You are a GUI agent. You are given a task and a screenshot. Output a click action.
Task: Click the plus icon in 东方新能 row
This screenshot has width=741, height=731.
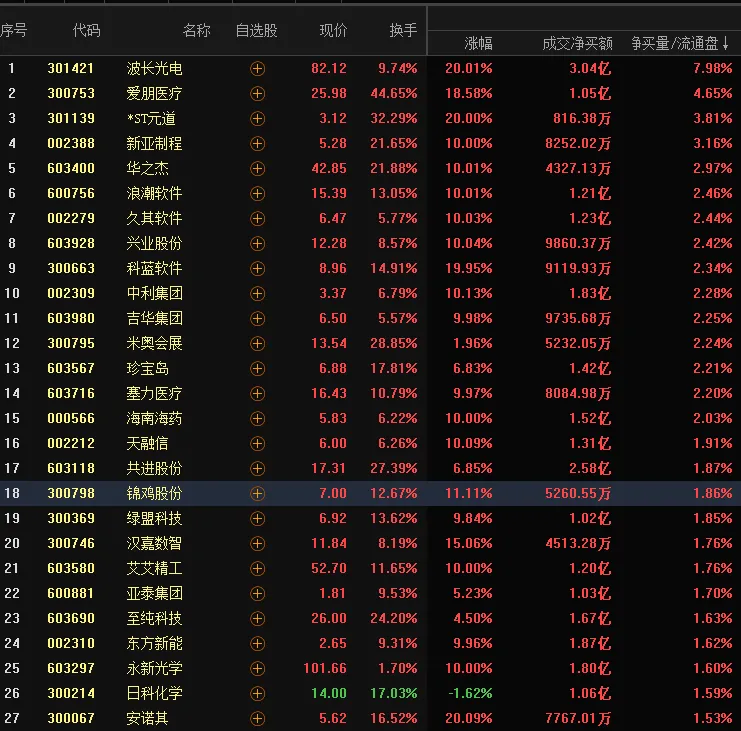pyautogui.click(x=257, y=643)
